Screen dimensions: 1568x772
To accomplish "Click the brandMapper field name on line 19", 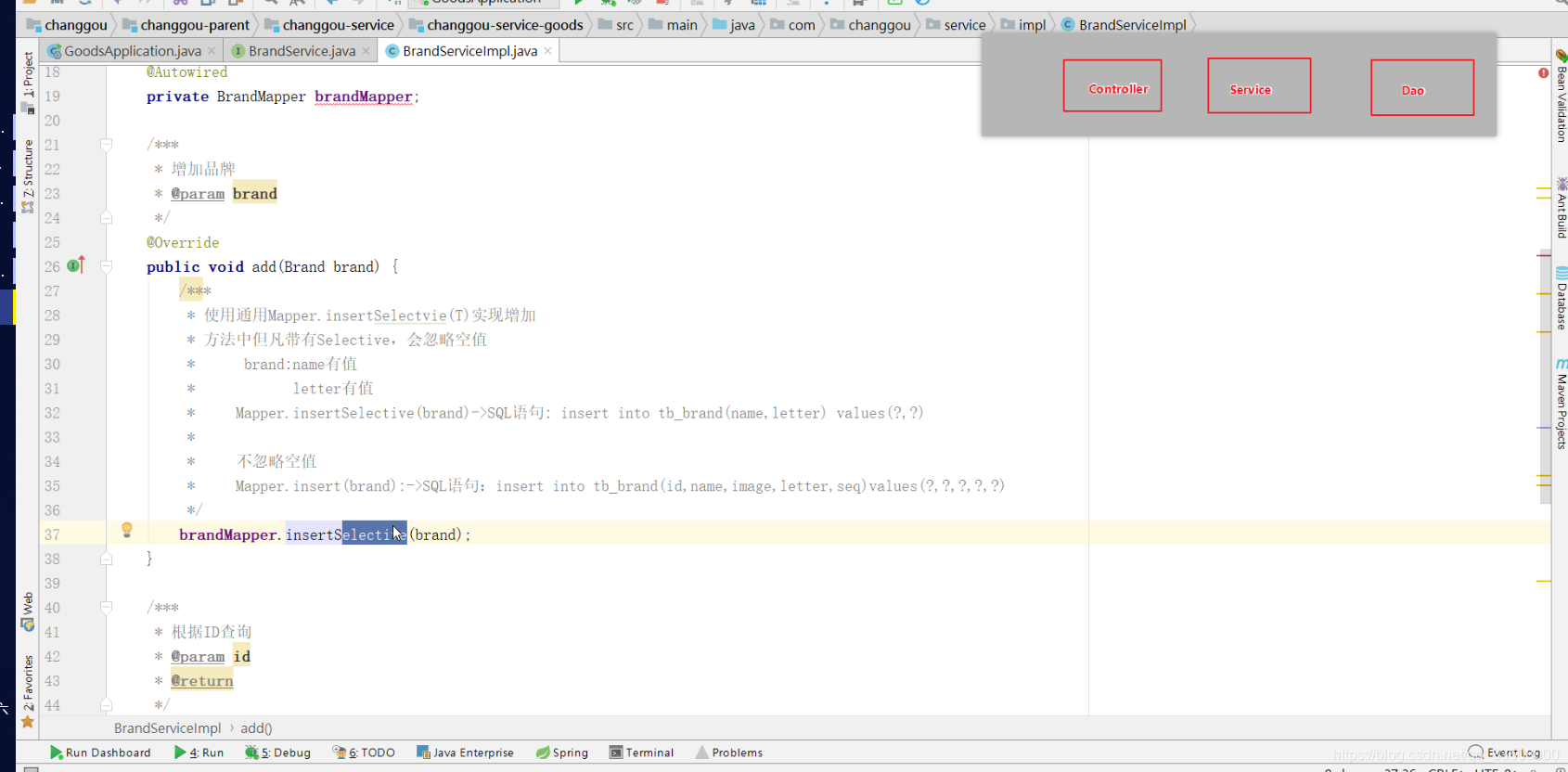I will (x=363, y=96).
